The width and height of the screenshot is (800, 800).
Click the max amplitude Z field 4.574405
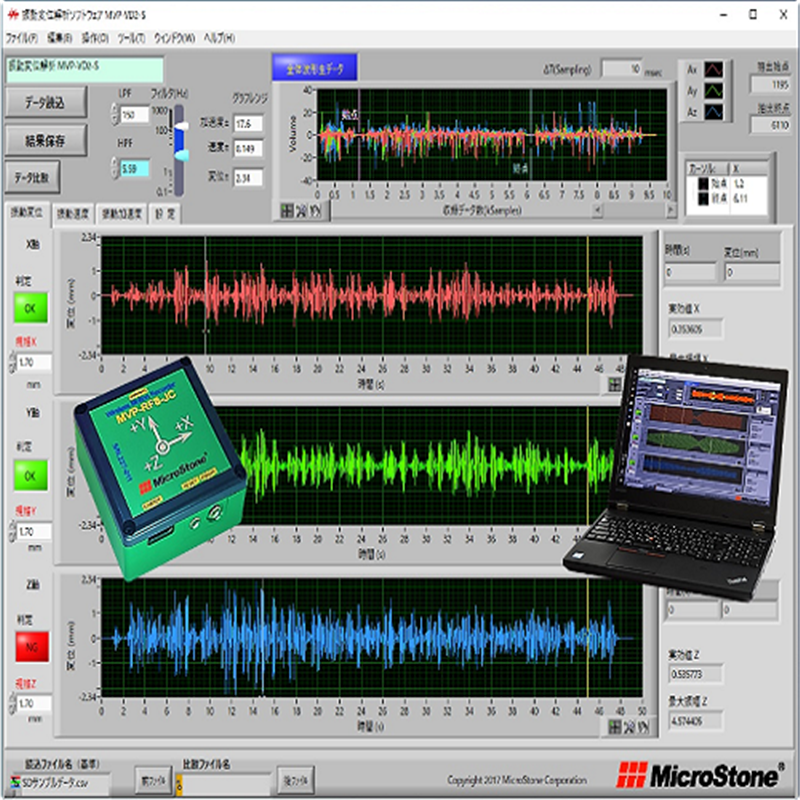[695, 721]
